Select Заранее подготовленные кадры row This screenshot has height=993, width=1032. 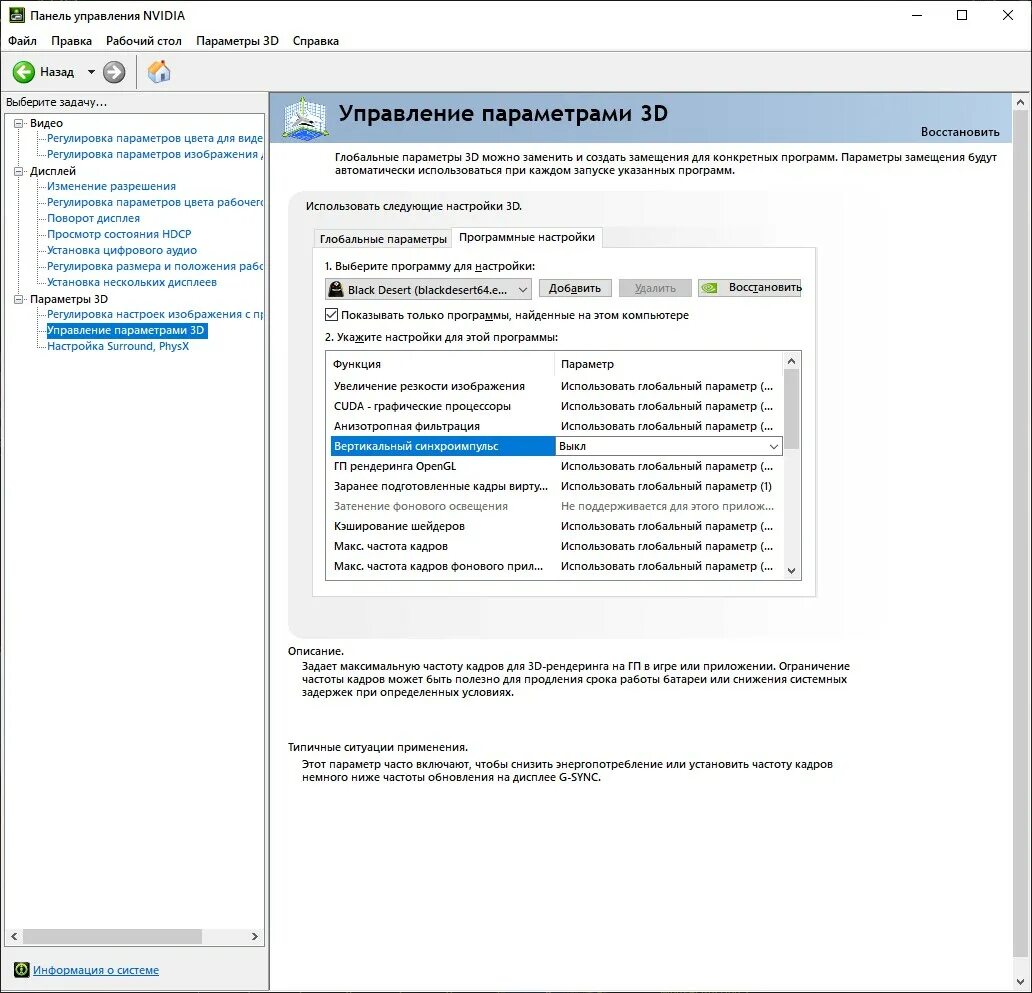tap(556, 486)
